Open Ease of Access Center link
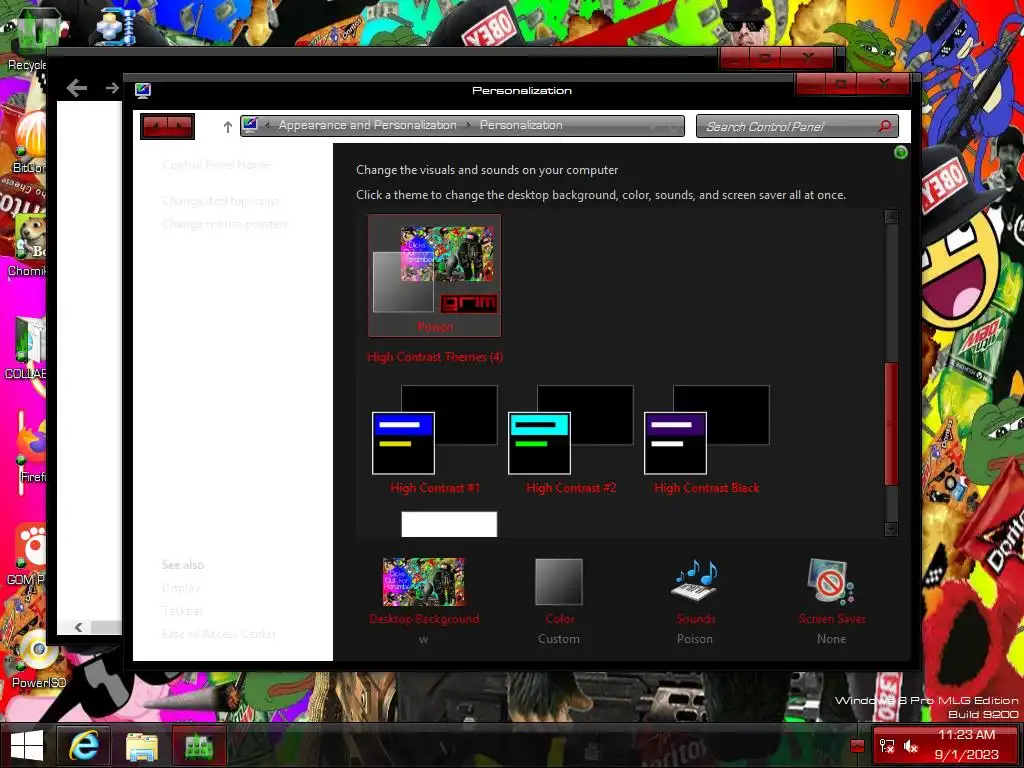 pos(219,634)
